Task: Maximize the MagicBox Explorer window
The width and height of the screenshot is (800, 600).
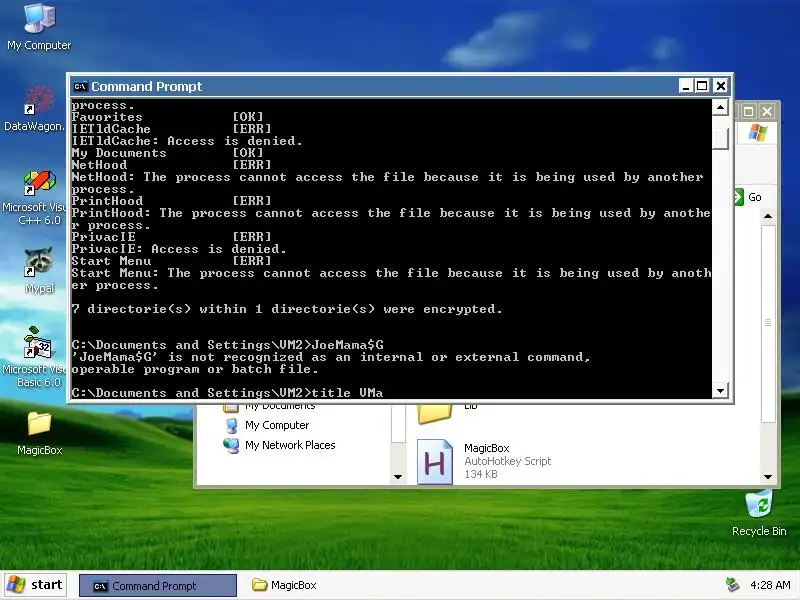Action: tap(748, 111)
